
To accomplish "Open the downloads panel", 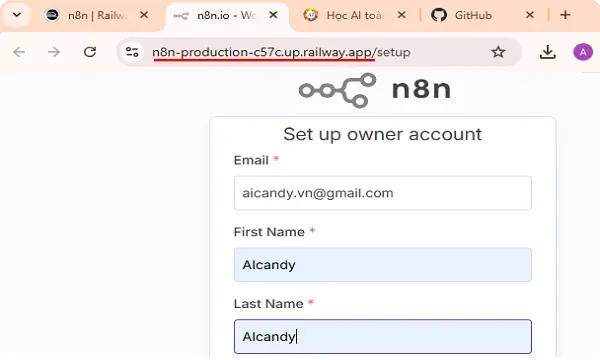I will pos(548,52).
